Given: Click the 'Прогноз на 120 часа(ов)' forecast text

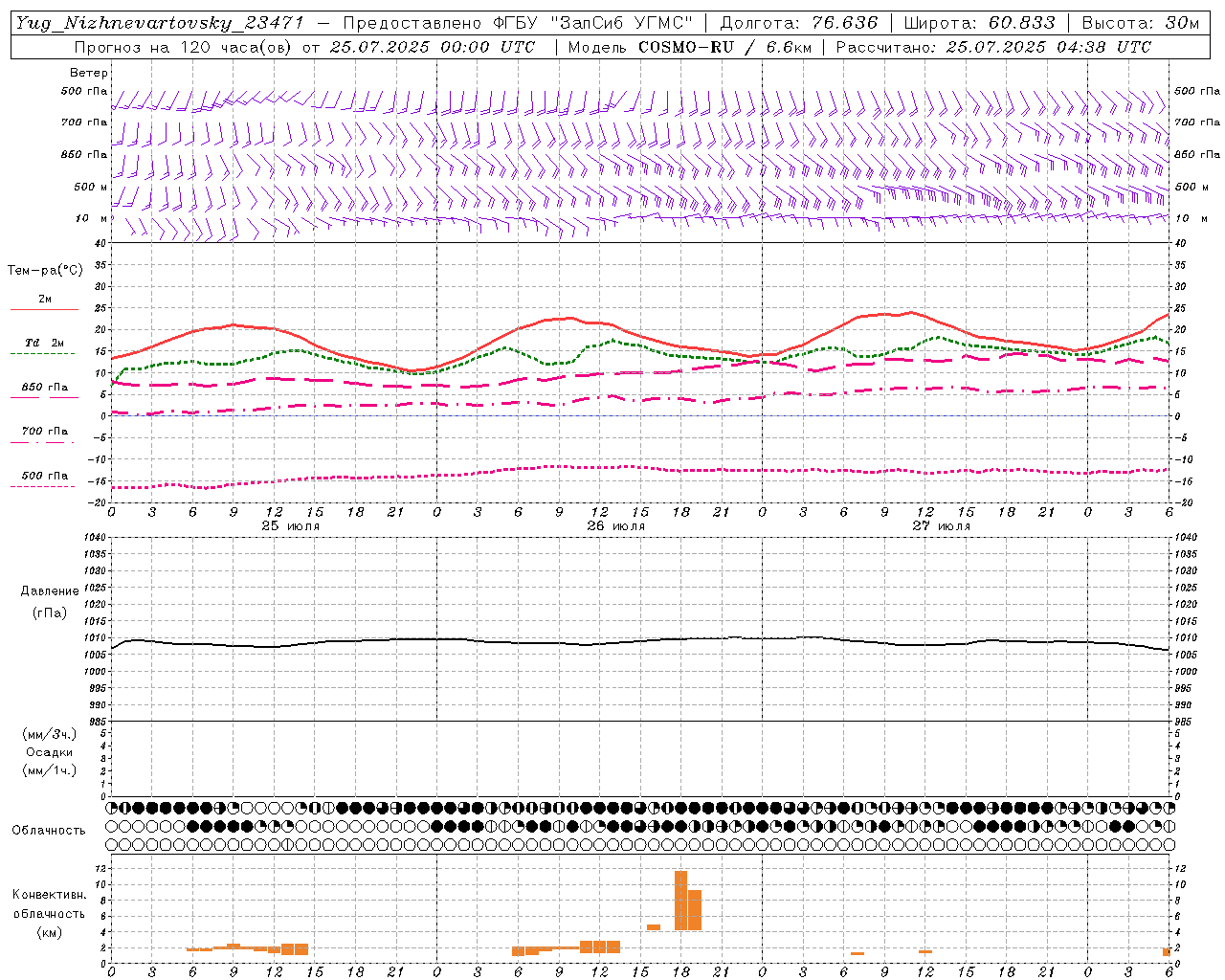Looking at the screenshot, I should [185, 47].
